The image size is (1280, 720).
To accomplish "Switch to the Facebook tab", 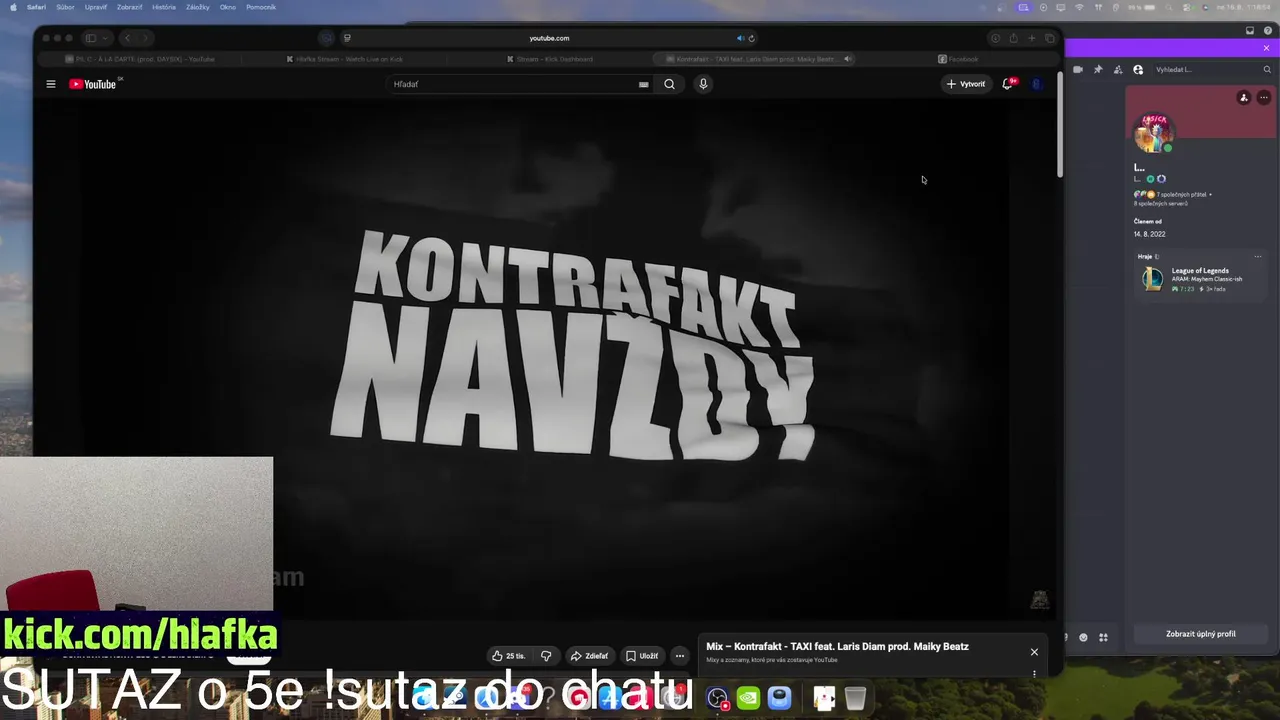I will 958,59.
